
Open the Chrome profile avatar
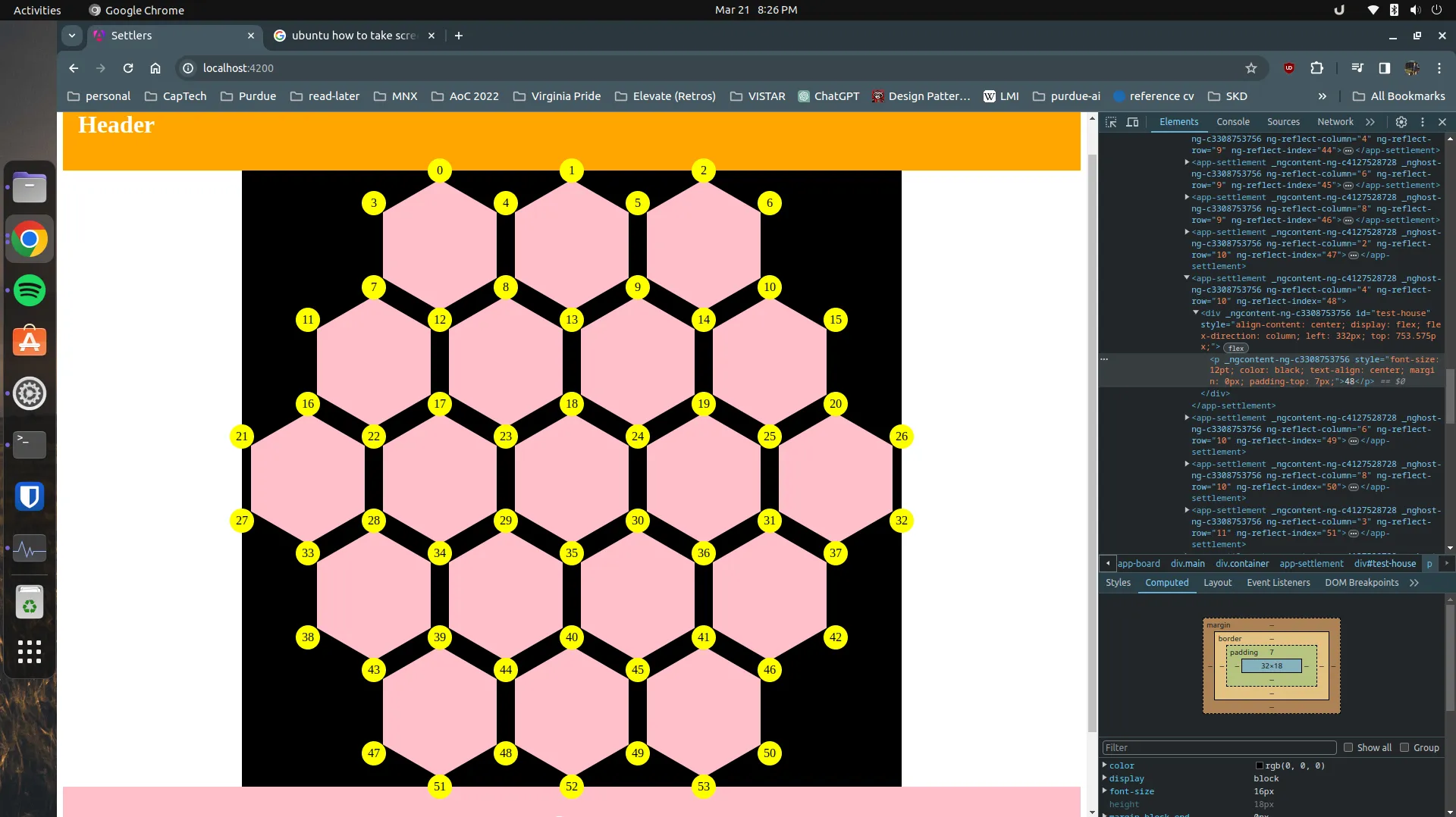(1412, 68)
